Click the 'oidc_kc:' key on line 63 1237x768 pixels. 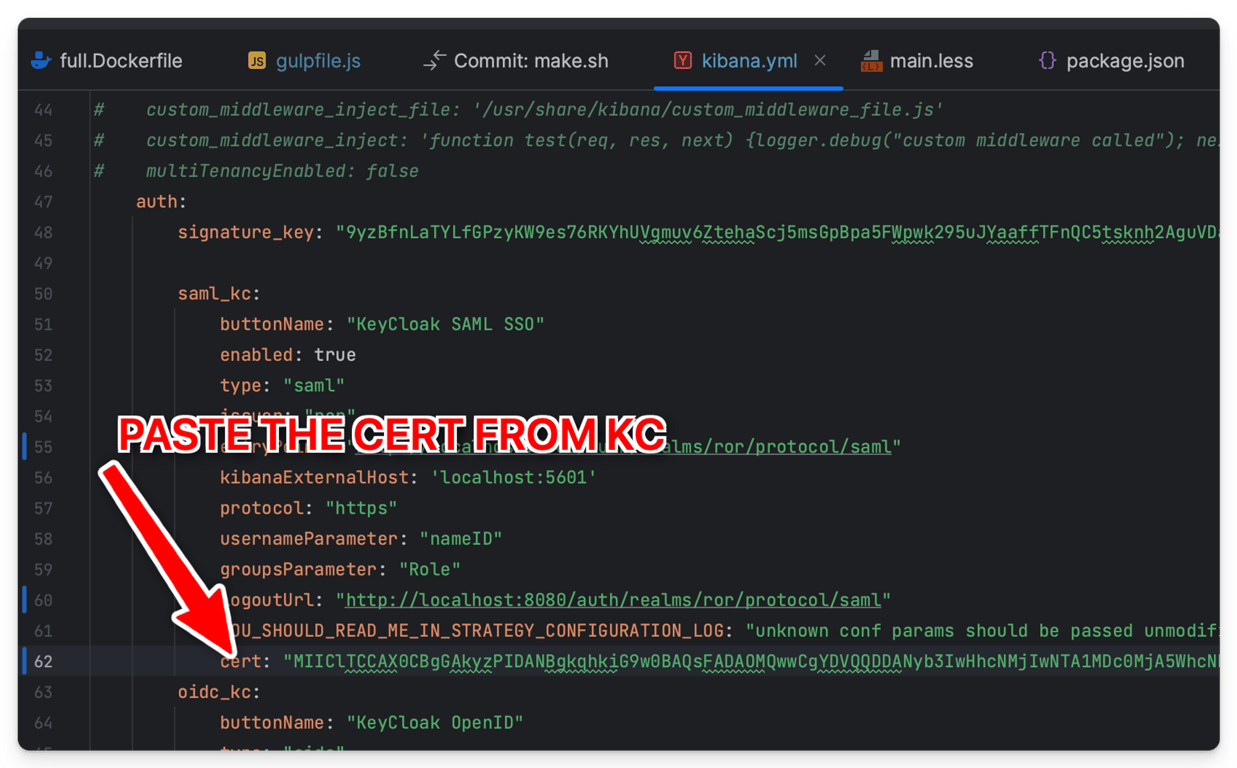point(219,691)
